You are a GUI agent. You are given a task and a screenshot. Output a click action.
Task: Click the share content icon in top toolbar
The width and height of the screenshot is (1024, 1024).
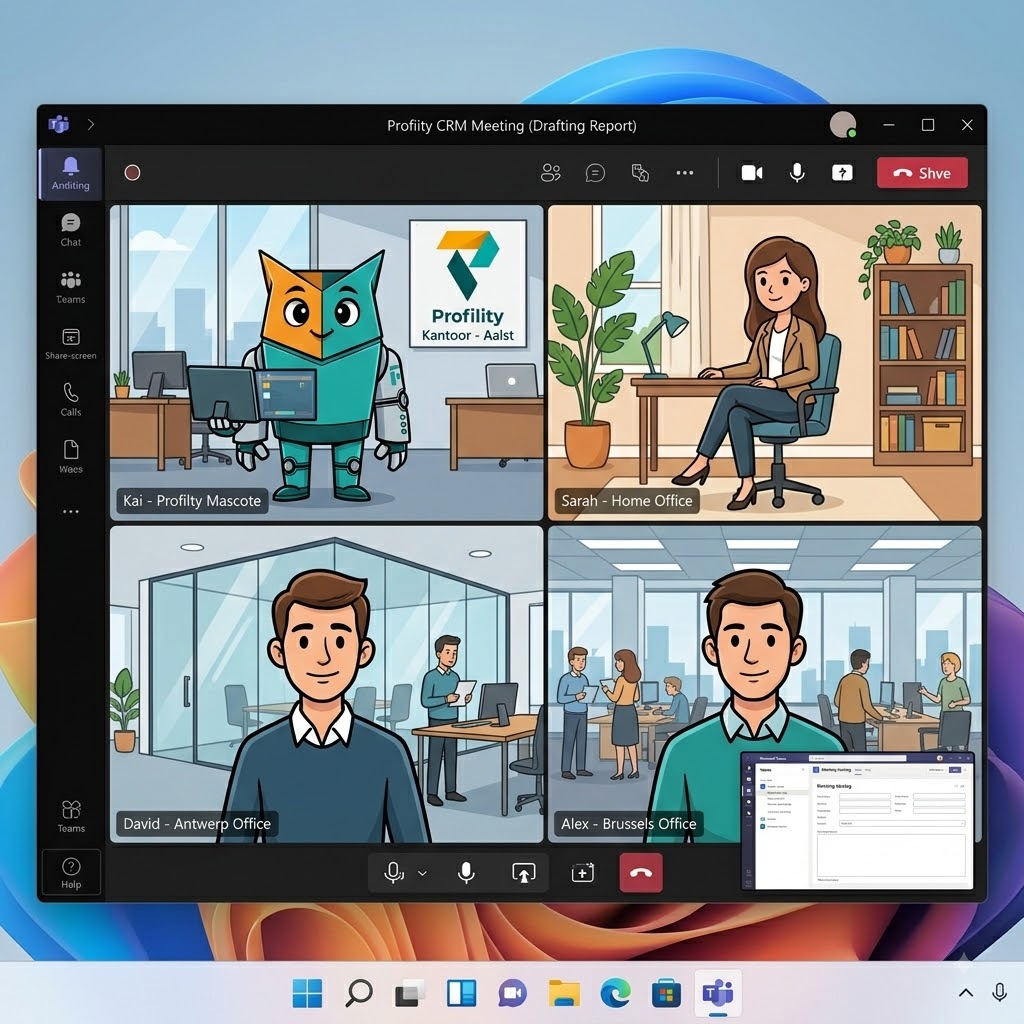pyautogui.click(x=842, y=173)
